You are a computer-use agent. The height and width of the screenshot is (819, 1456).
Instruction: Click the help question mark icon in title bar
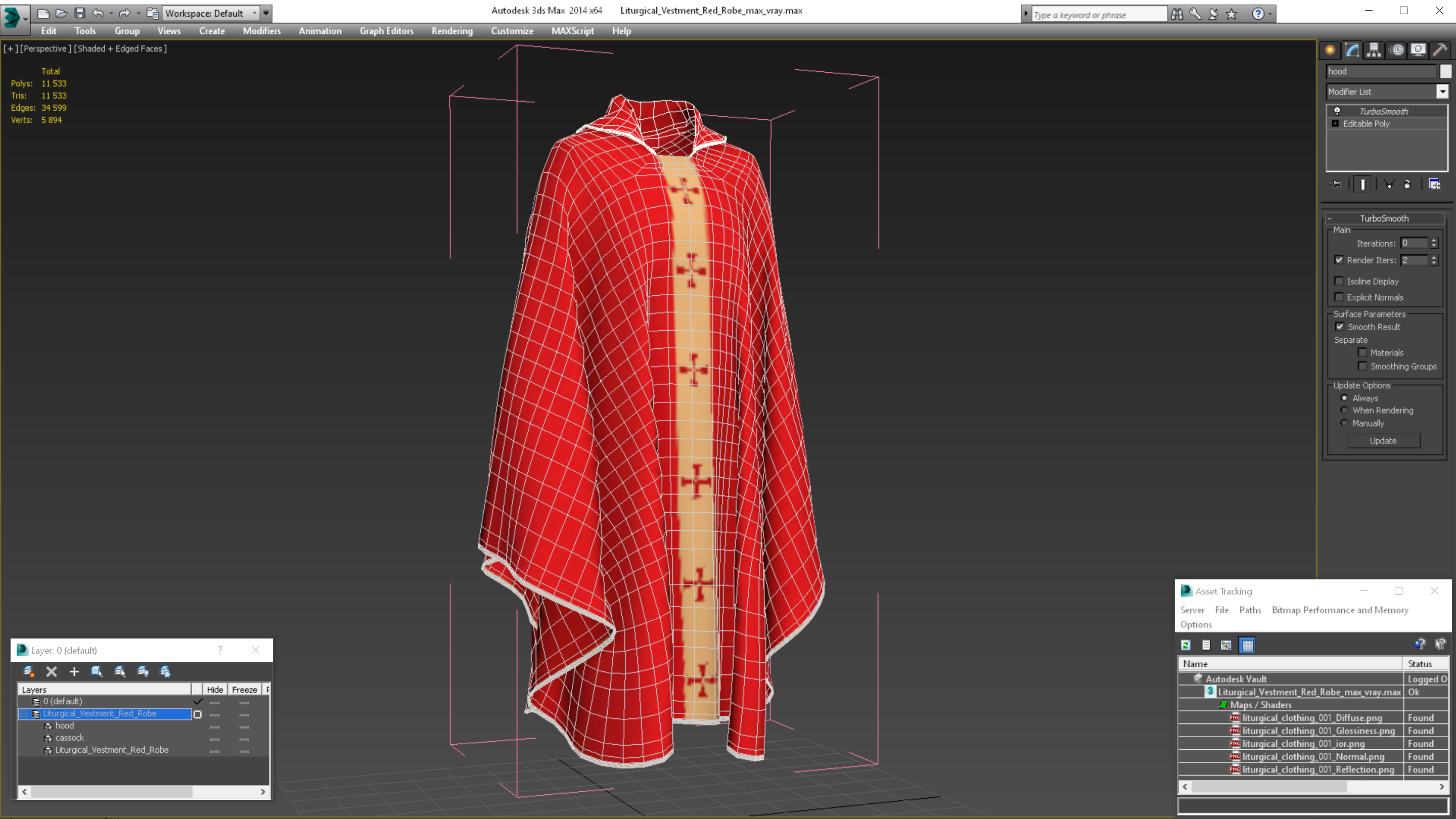click(x=1258, y=14)
